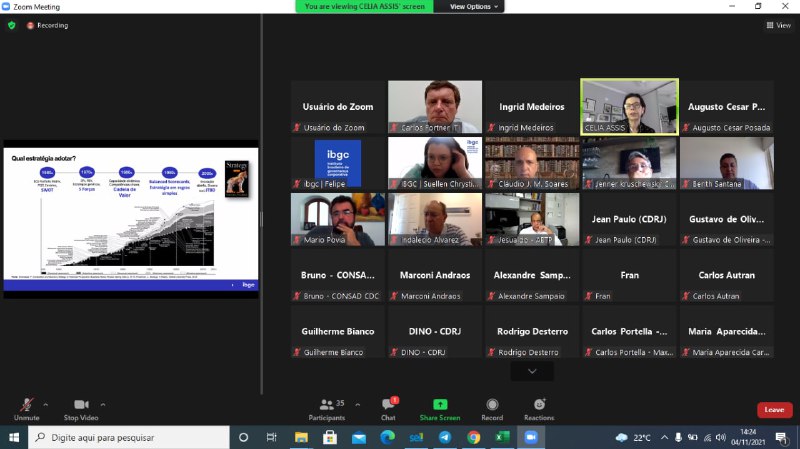Image resolution: width=800 pixels, height=449 pixels.
Task: Click Augusto Cesar Posada participant tile
Action: (727, 107)
